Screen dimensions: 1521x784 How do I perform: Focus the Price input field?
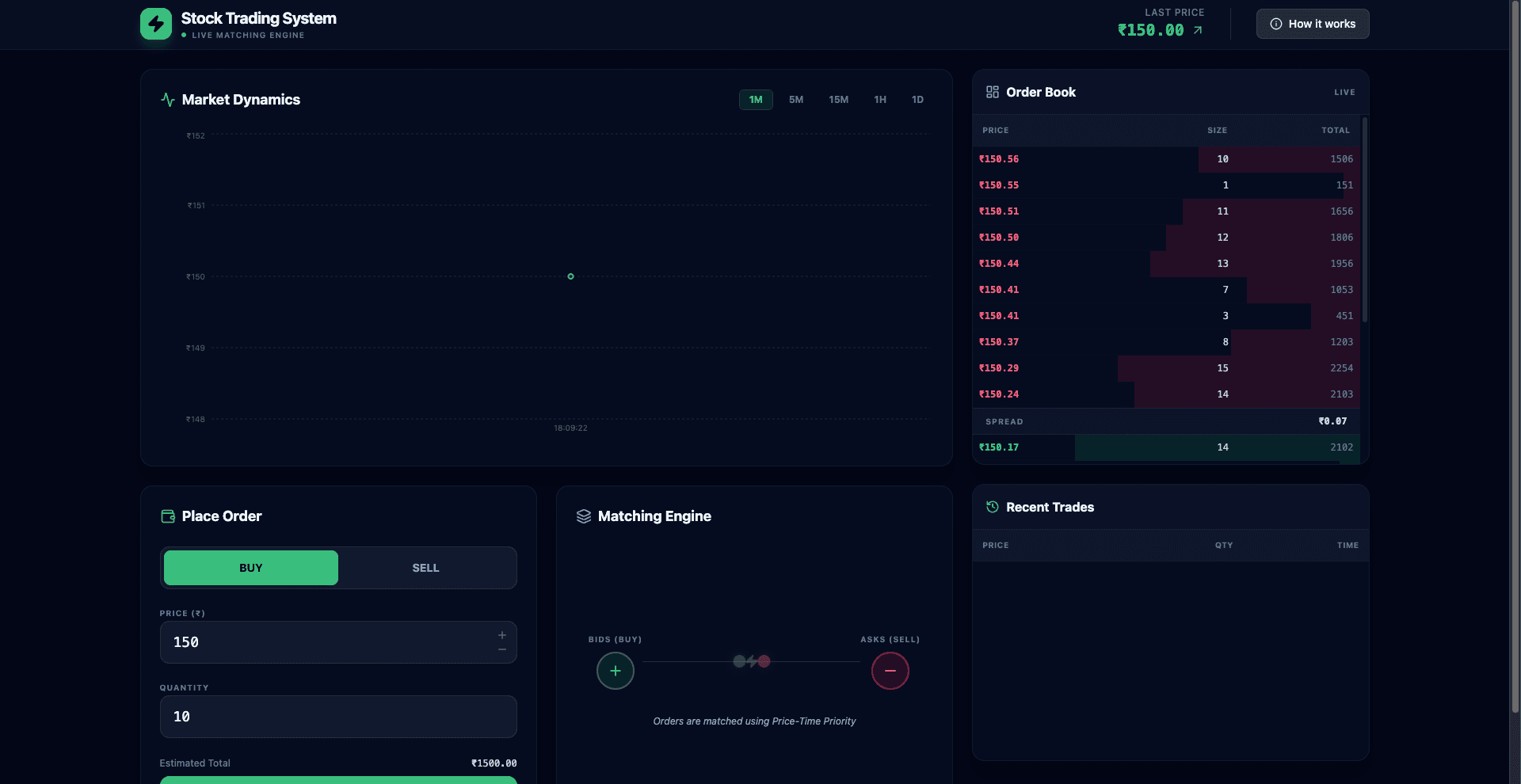coord(338,642)
